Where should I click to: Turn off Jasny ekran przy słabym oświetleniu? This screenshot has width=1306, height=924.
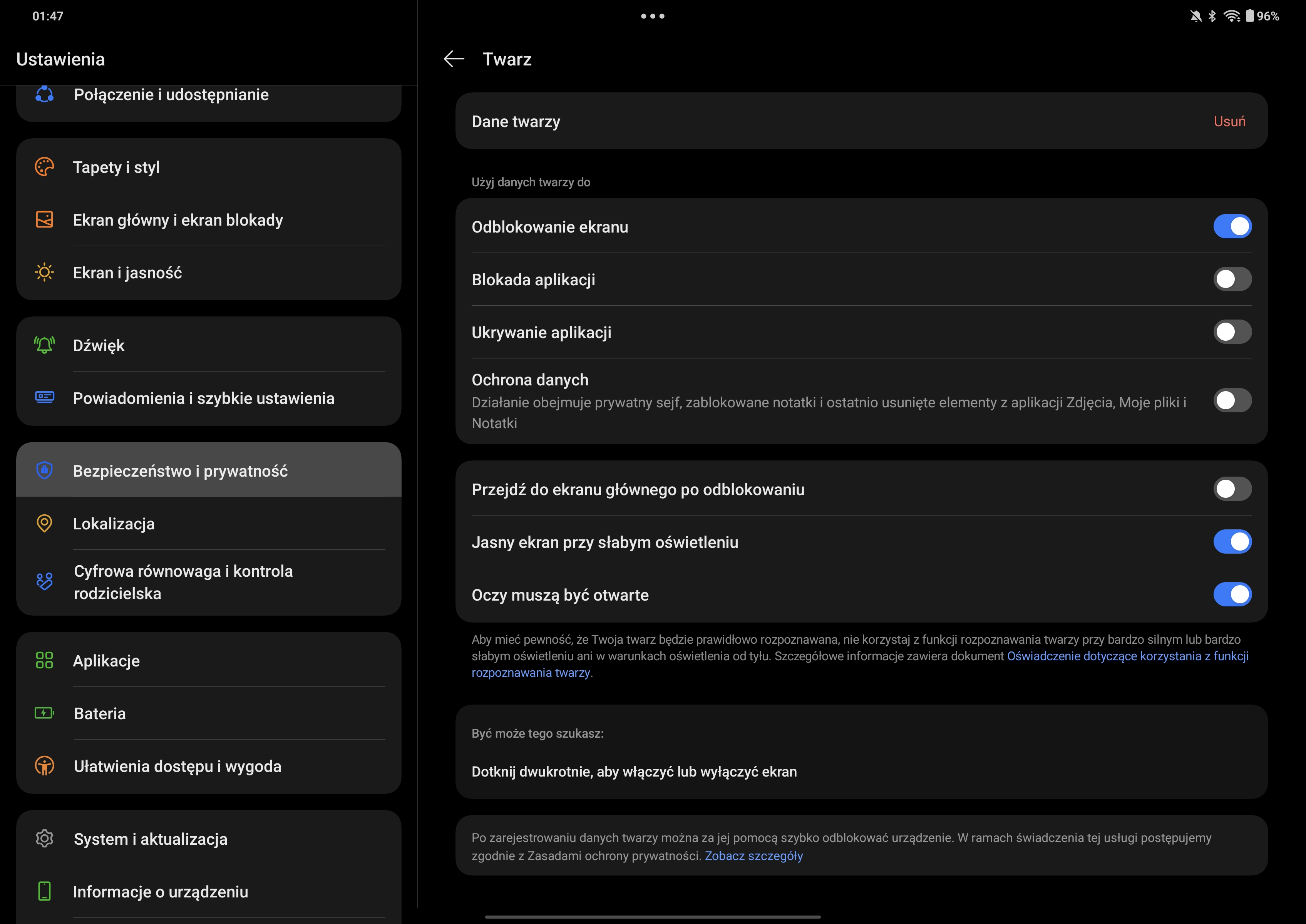(1232, 542)
